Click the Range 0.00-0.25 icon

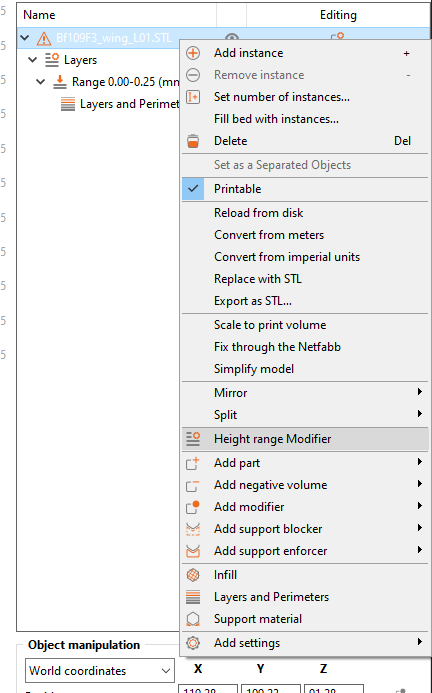pos(60,82)
